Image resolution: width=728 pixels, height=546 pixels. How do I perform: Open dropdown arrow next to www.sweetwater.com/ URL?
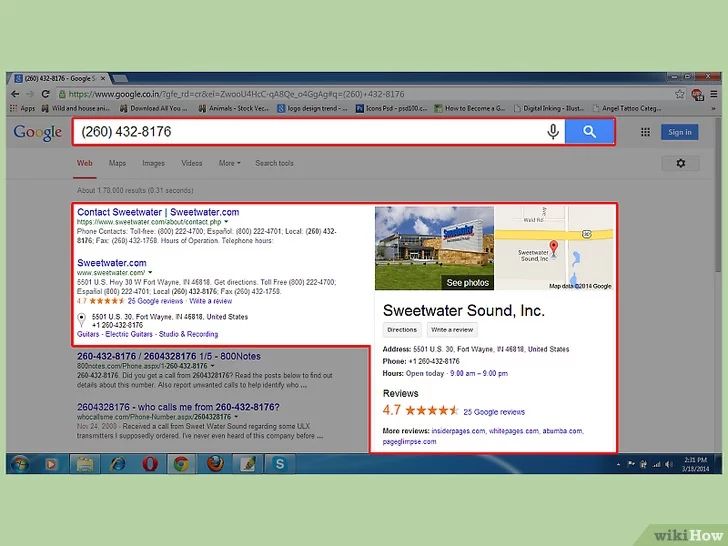pos(150,273)
